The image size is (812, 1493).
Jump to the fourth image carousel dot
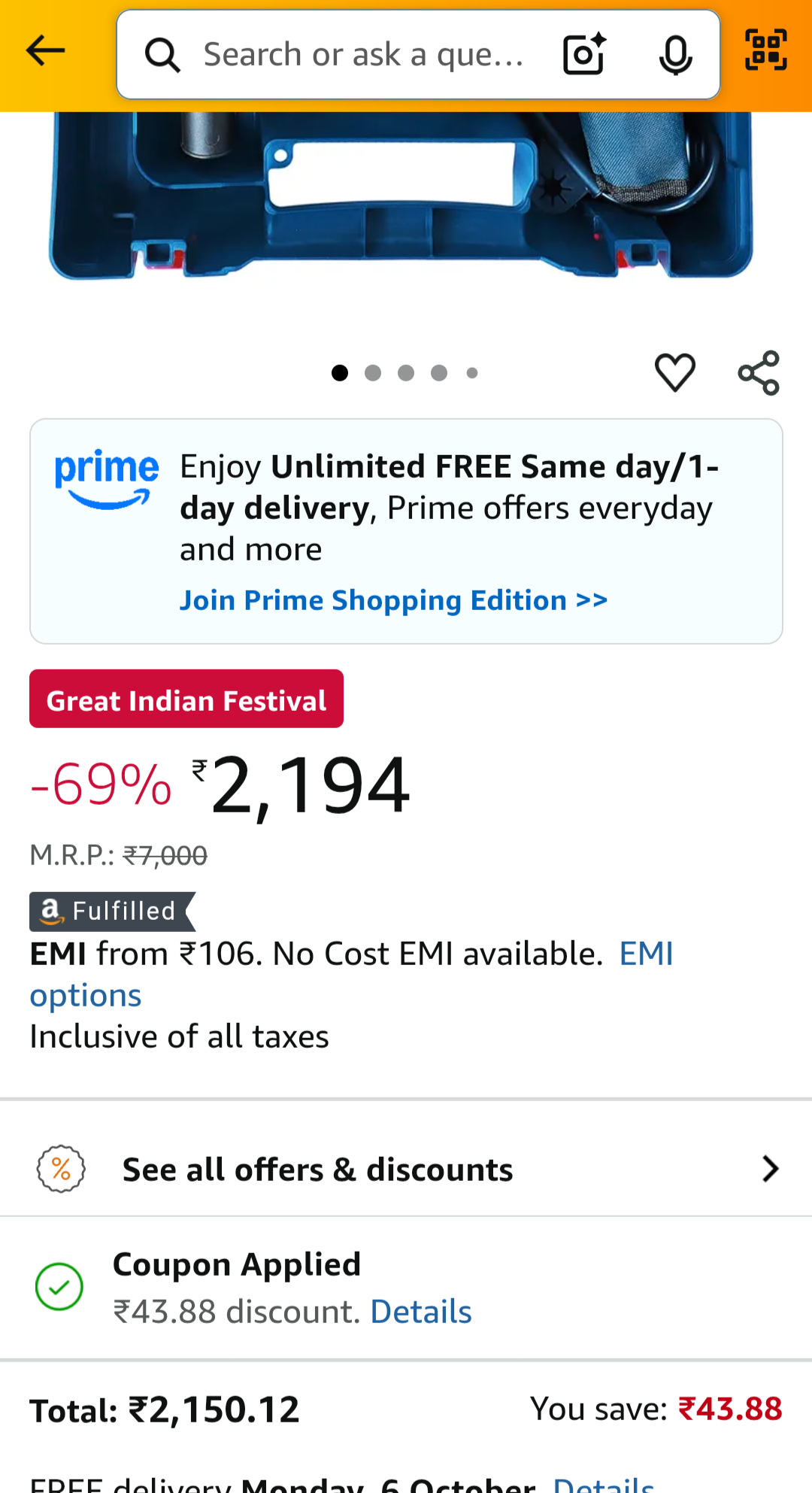point(439,373)
